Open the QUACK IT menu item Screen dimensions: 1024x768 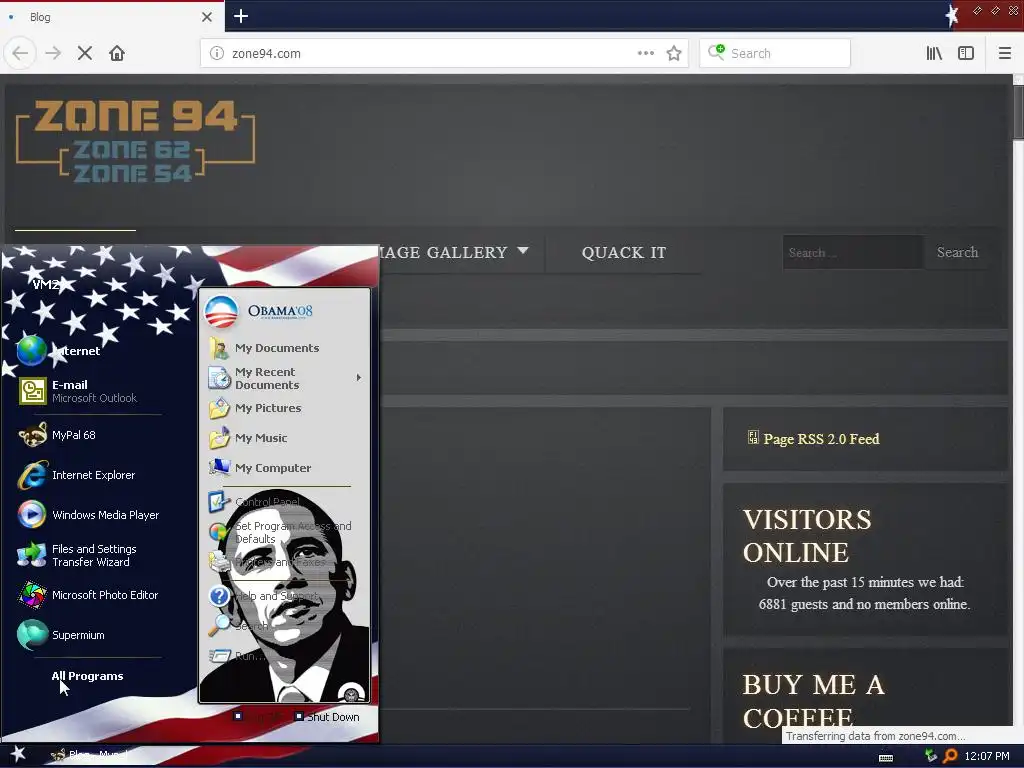pyautogui.click(x=624, y=252)
